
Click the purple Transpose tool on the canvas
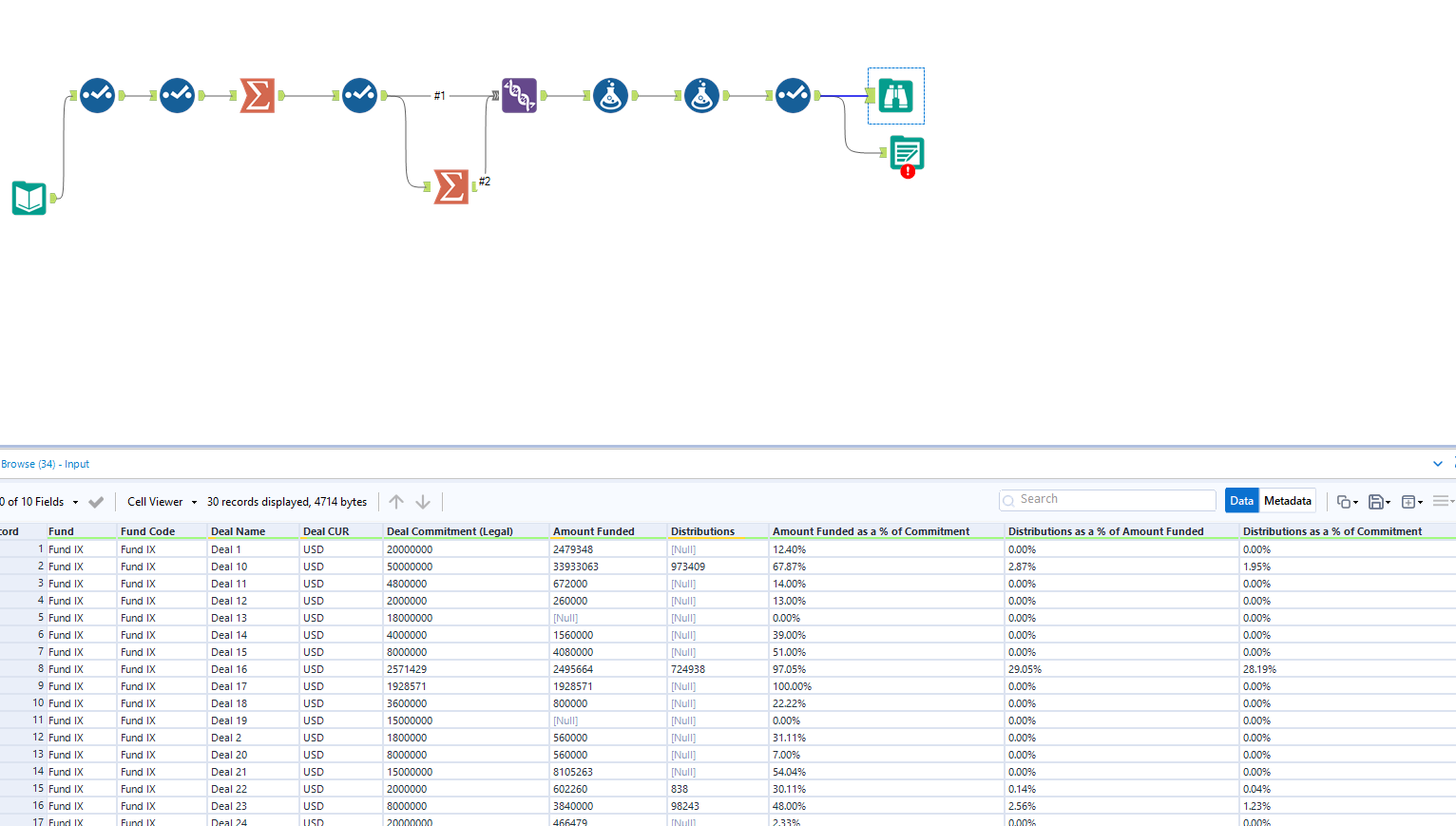coord(520,95)
